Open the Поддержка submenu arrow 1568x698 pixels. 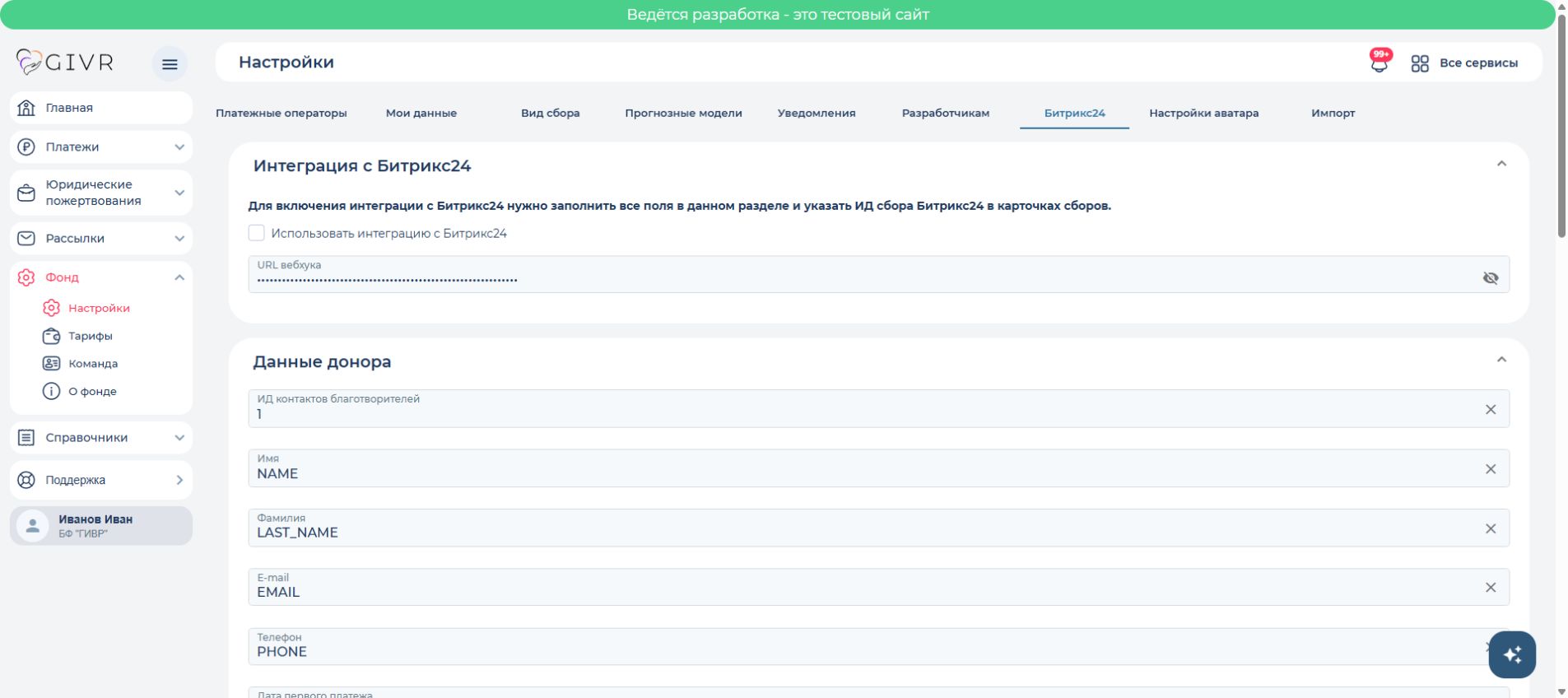(x=179, y=480)
